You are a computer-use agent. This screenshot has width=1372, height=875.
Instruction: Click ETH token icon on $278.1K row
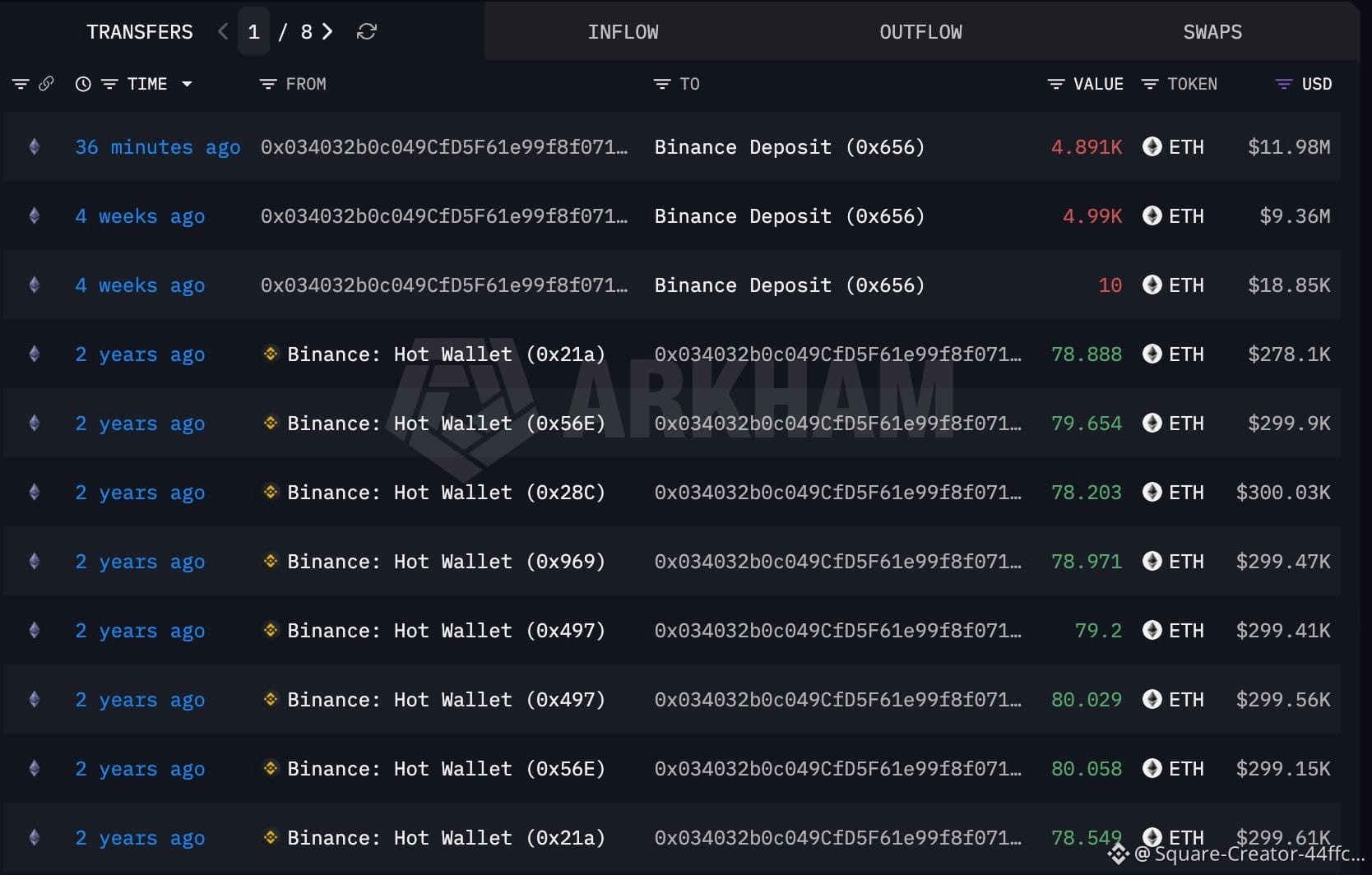click(x=1152, y=354)
